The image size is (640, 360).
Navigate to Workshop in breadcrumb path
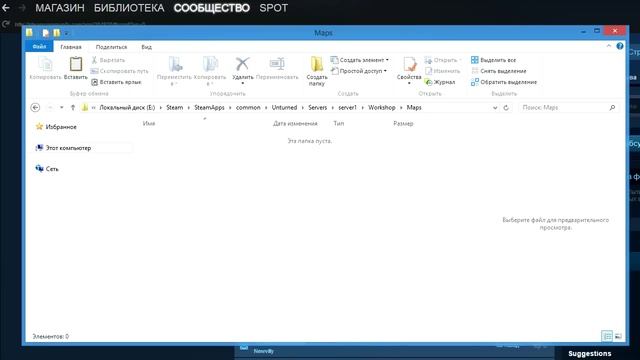(x=382, y=107)
